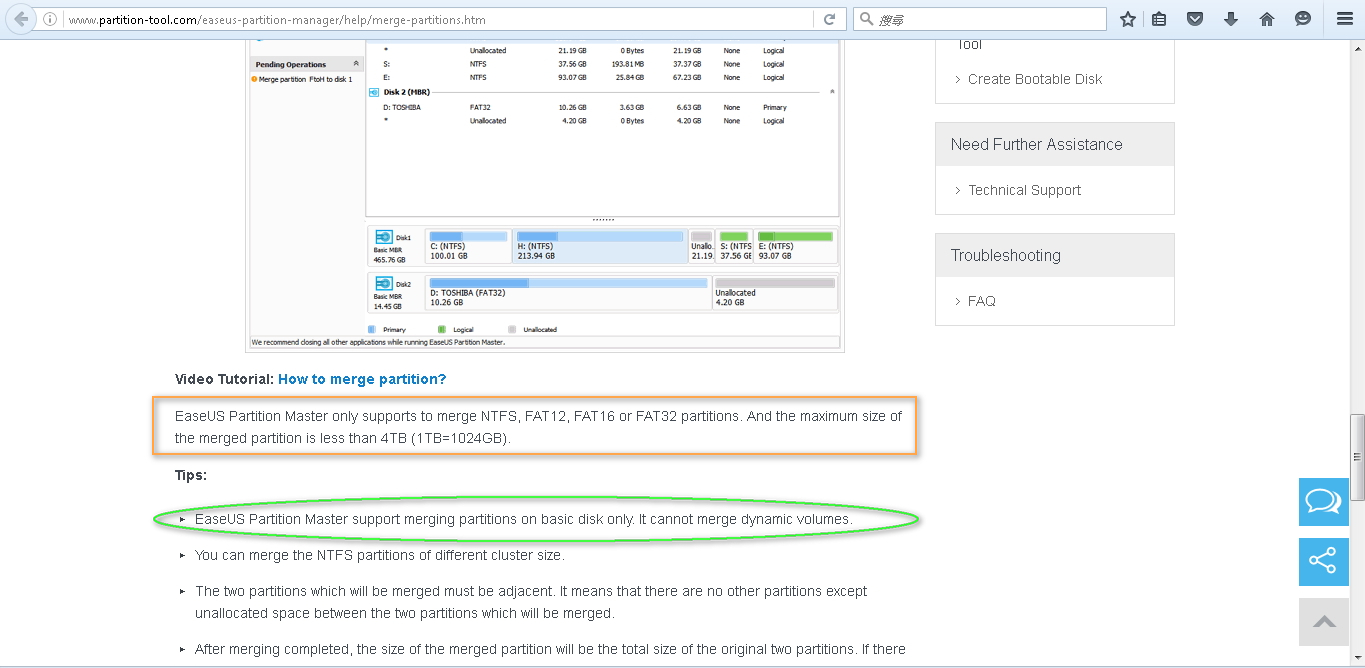The width and height of the screenshot is (1365, 668).
Task: Click the 'Video Tutorial:' label
Action: coord(224,379)
